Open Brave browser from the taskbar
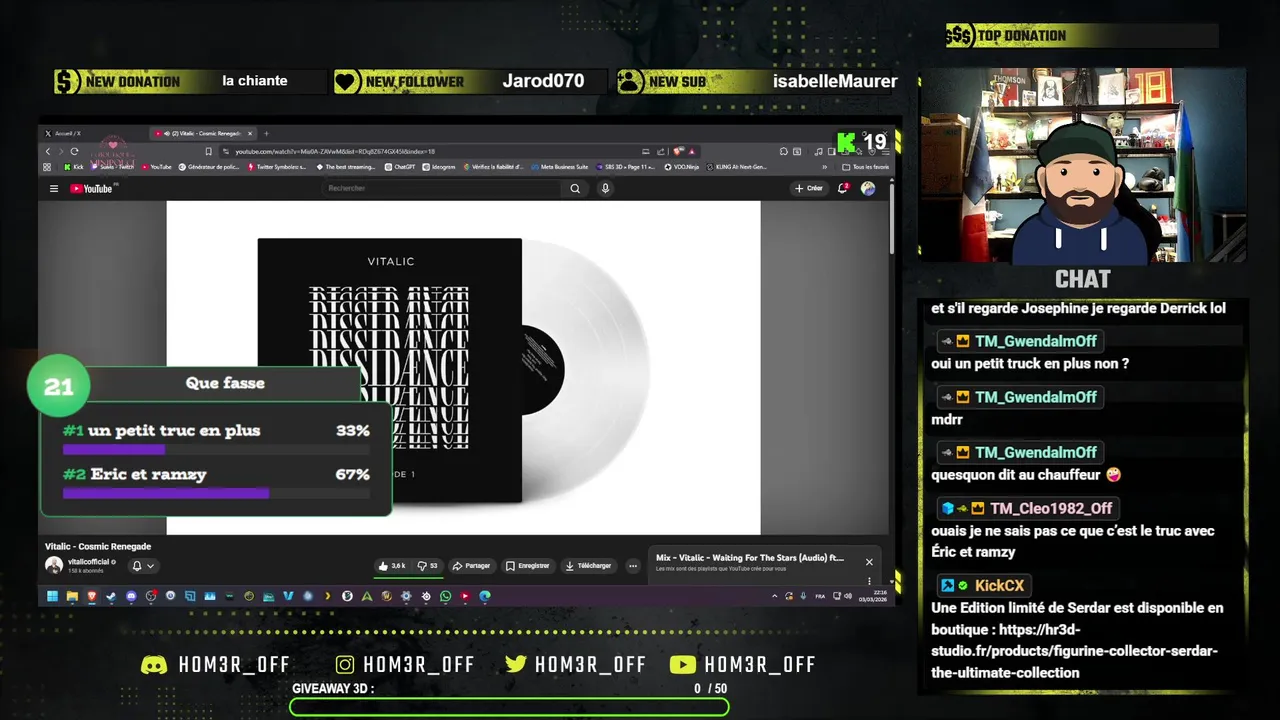1280x720 pixels. 92,596
